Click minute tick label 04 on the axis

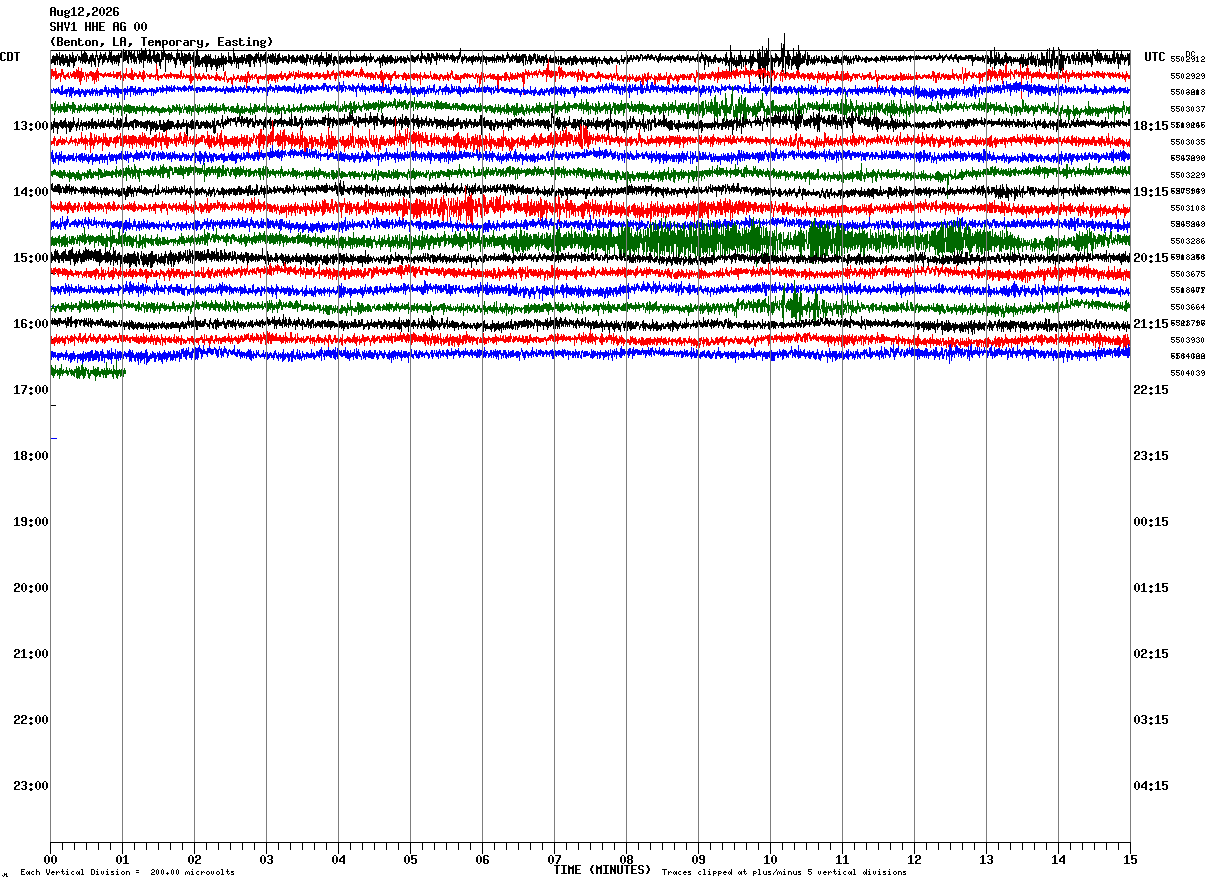coord(338,859)
